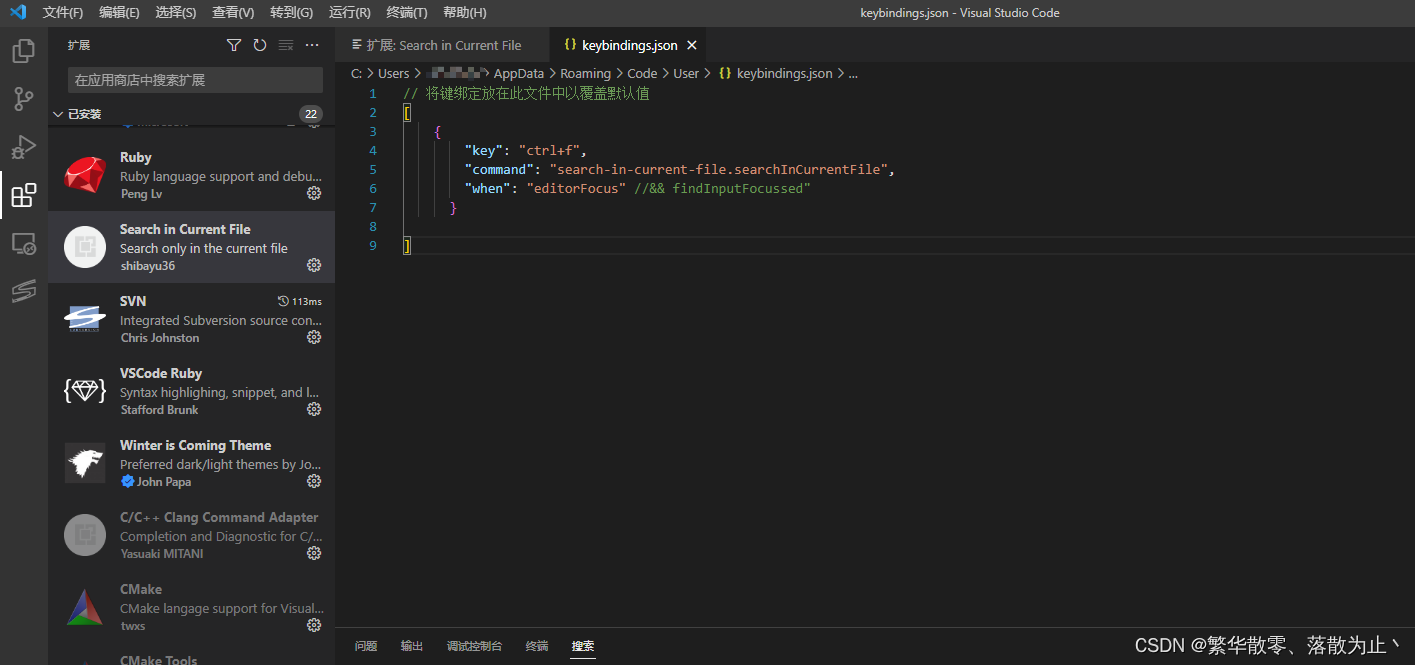
Task: Open the 调试控制台 panel tab
Action: pos(474,646)
